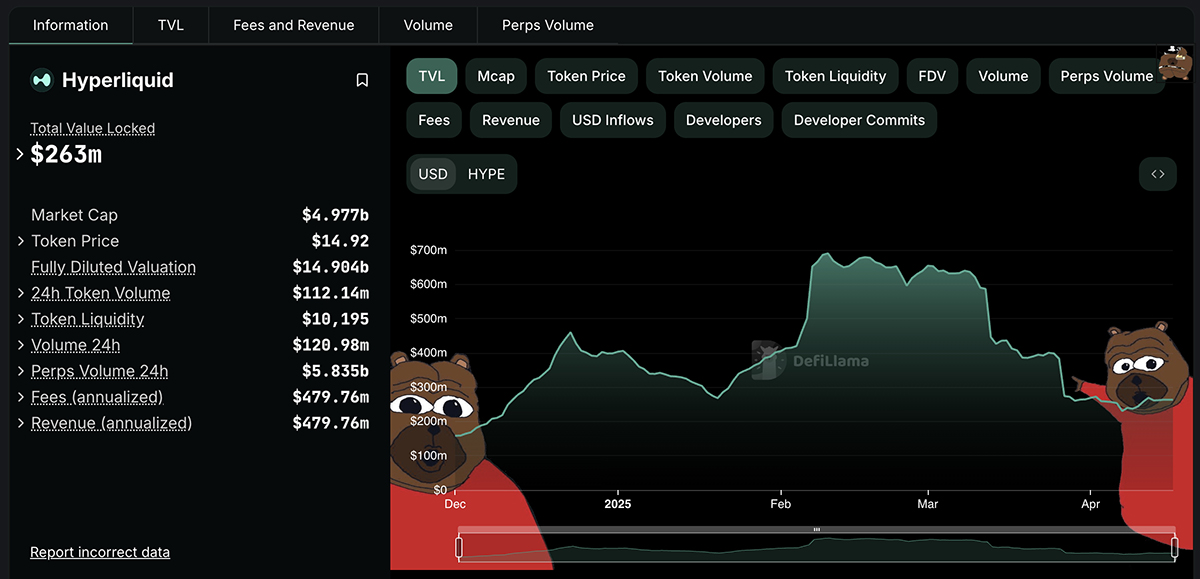Click the $14.904b valuation value
Viewport: 1200px width, 579px height.
(x=331, y=267)
